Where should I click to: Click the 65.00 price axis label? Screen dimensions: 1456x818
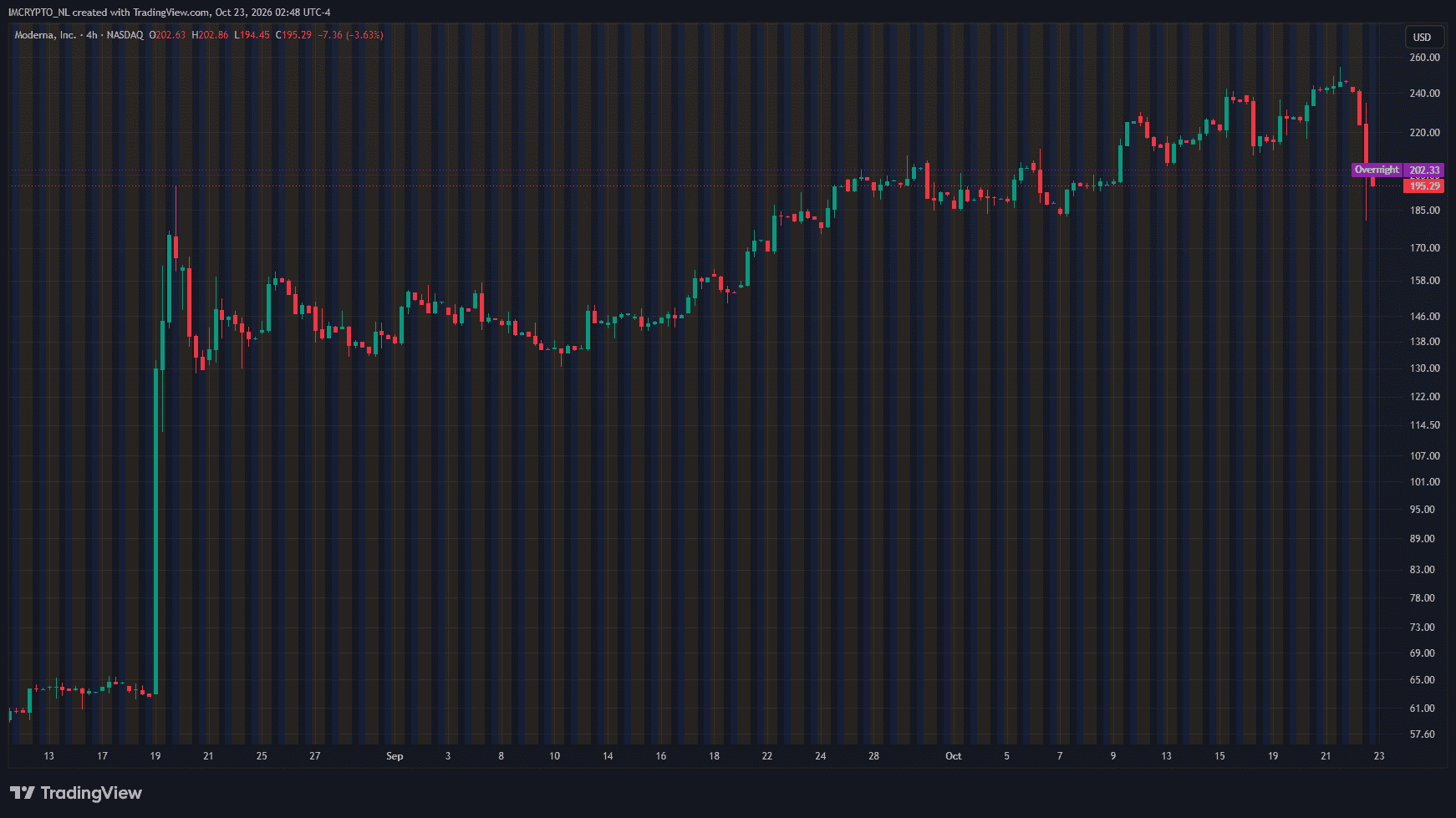[1422, 680]
